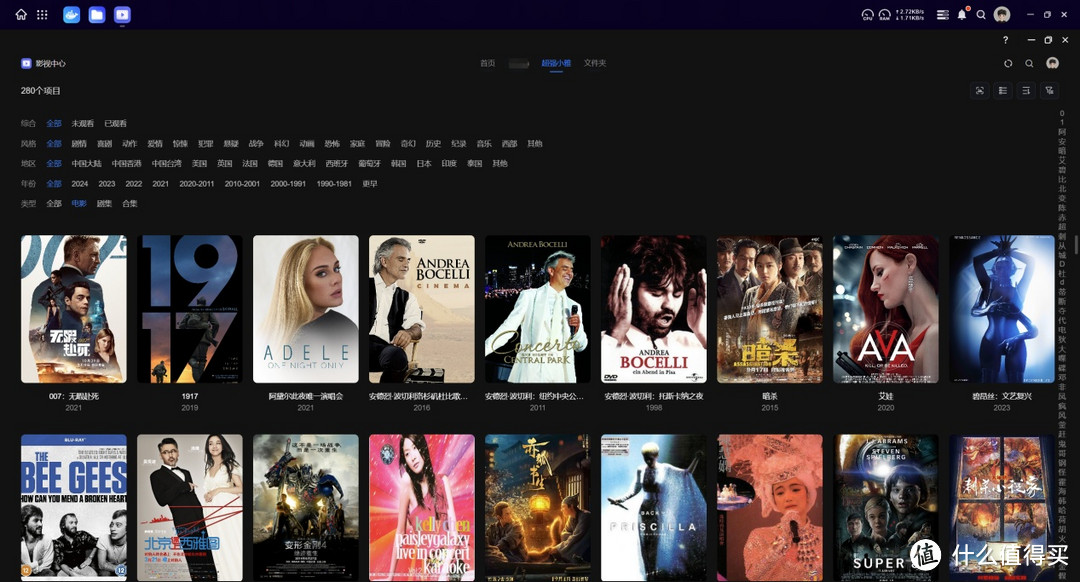Select the 未观看 watch status filter

click(x=82, y=124)
